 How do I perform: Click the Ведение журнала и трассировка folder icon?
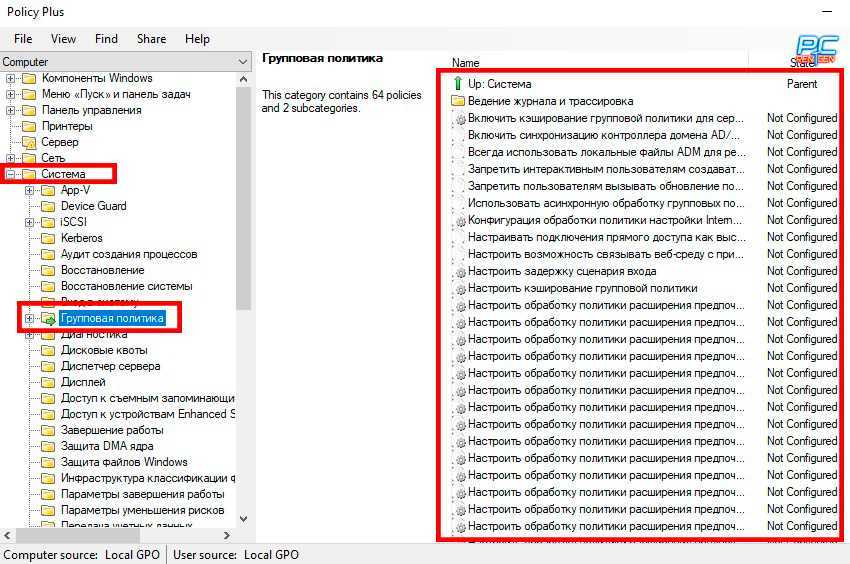click(x=458, y=101)
